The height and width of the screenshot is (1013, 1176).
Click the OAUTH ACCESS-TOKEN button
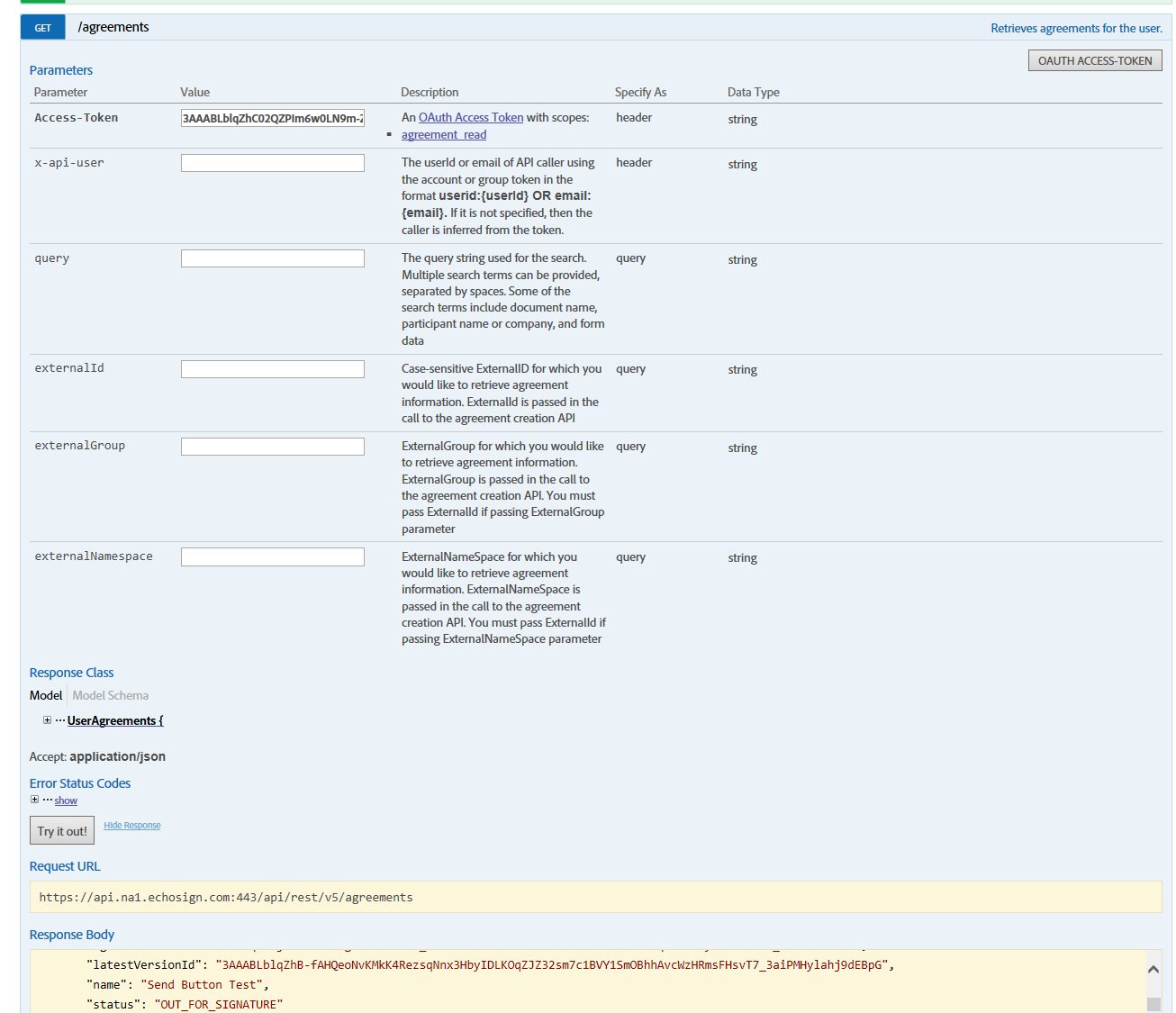click(1094, 59)
